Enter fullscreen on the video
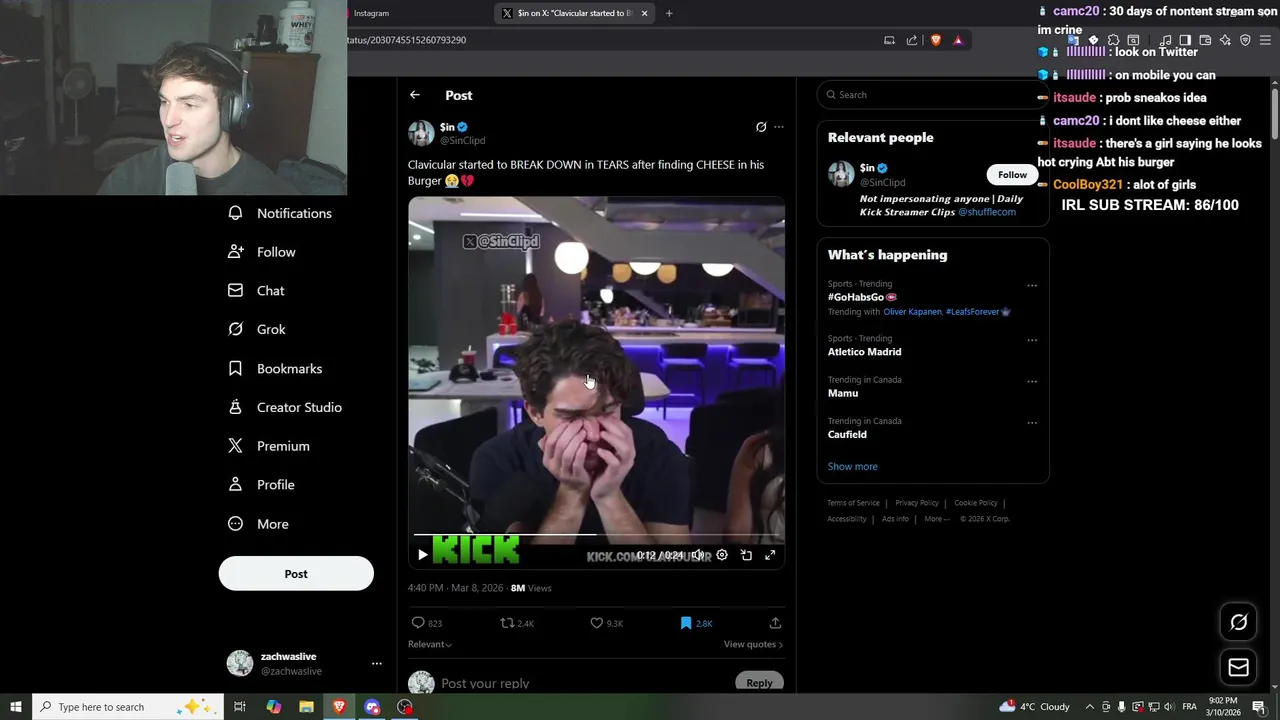 770,555
